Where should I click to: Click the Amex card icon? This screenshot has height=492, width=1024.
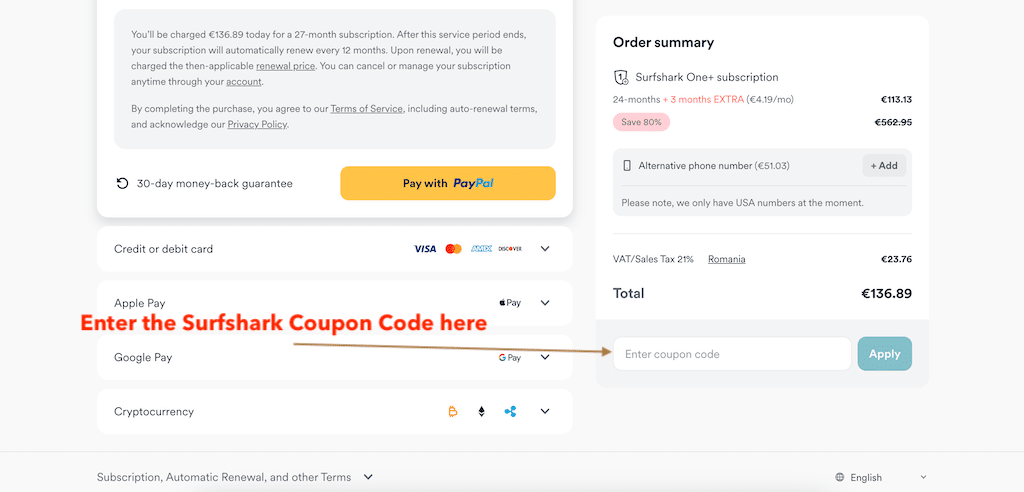click(482, 249)
